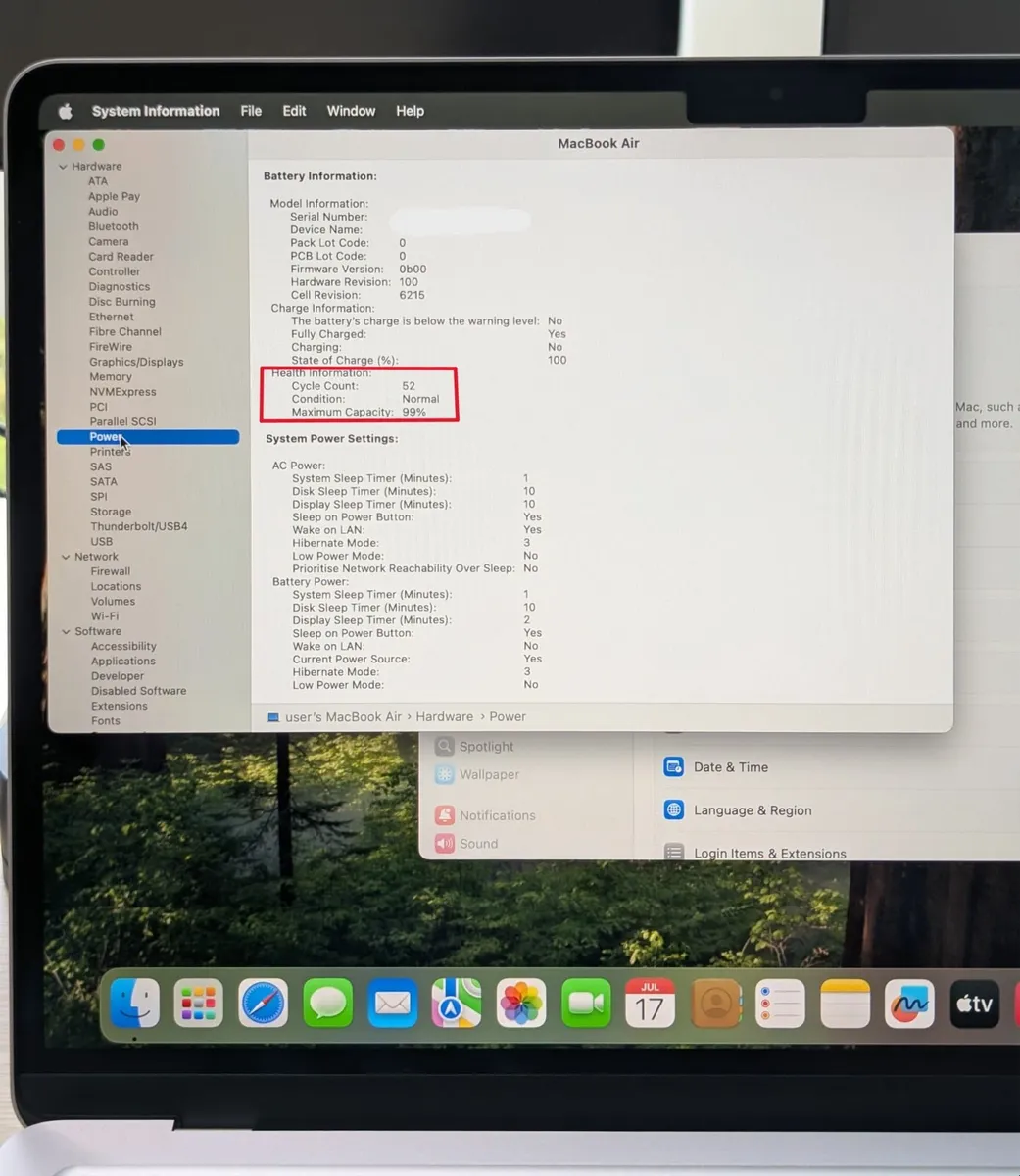Open Reminders app in dock

click(780, 1004)
